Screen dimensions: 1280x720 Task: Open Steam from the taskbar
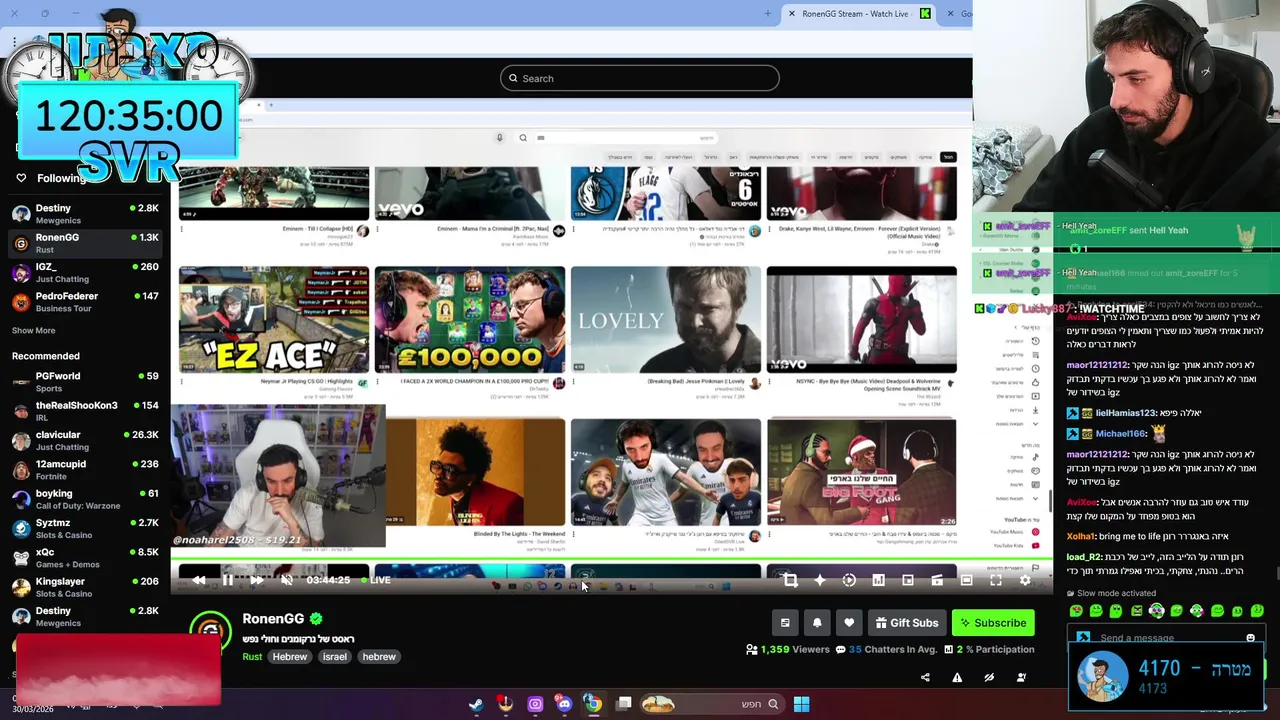tap(476, 704)
